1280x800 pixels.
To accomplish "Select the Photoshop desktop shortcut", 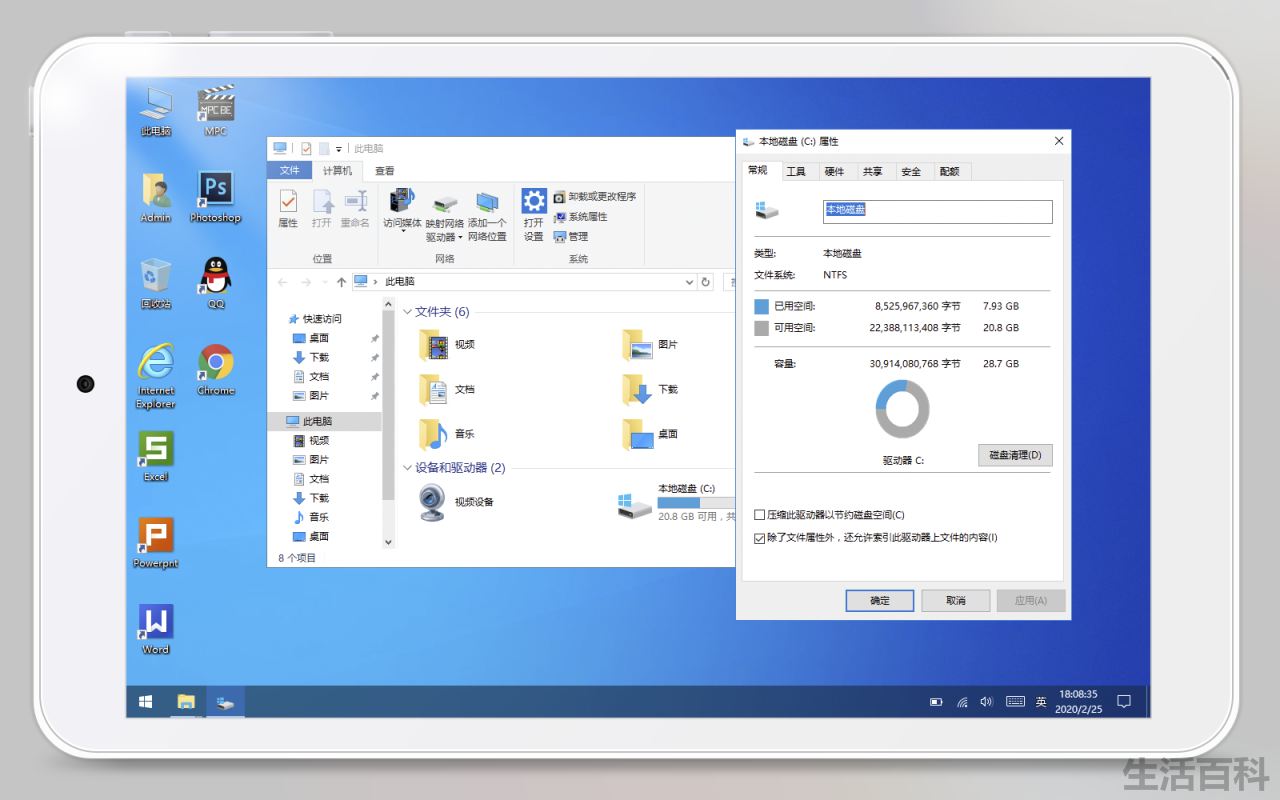I will click(215, 196).
